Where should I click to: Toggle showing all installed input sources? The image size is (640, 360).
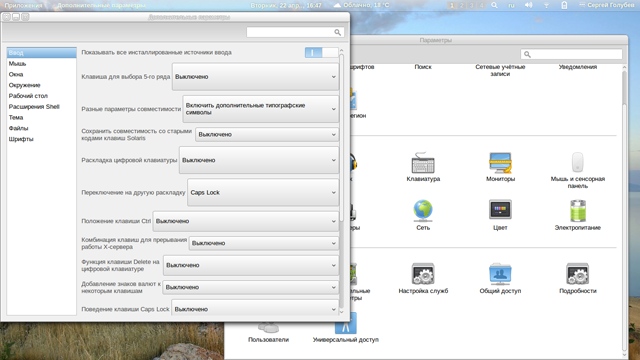(x=322, y=53)
